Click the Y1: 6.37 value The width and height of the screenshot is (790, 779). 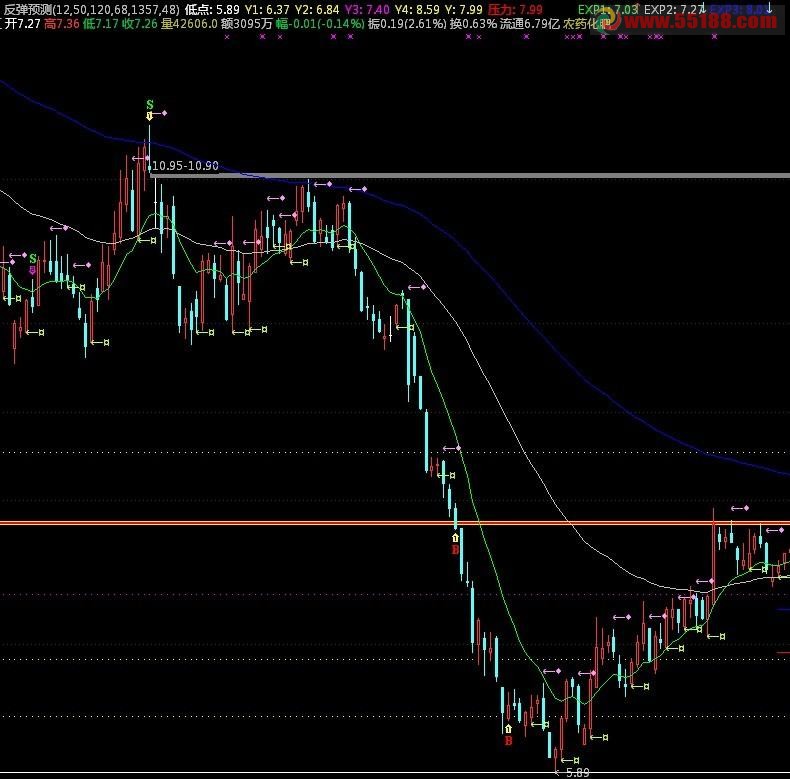click(x=267, y=10)
